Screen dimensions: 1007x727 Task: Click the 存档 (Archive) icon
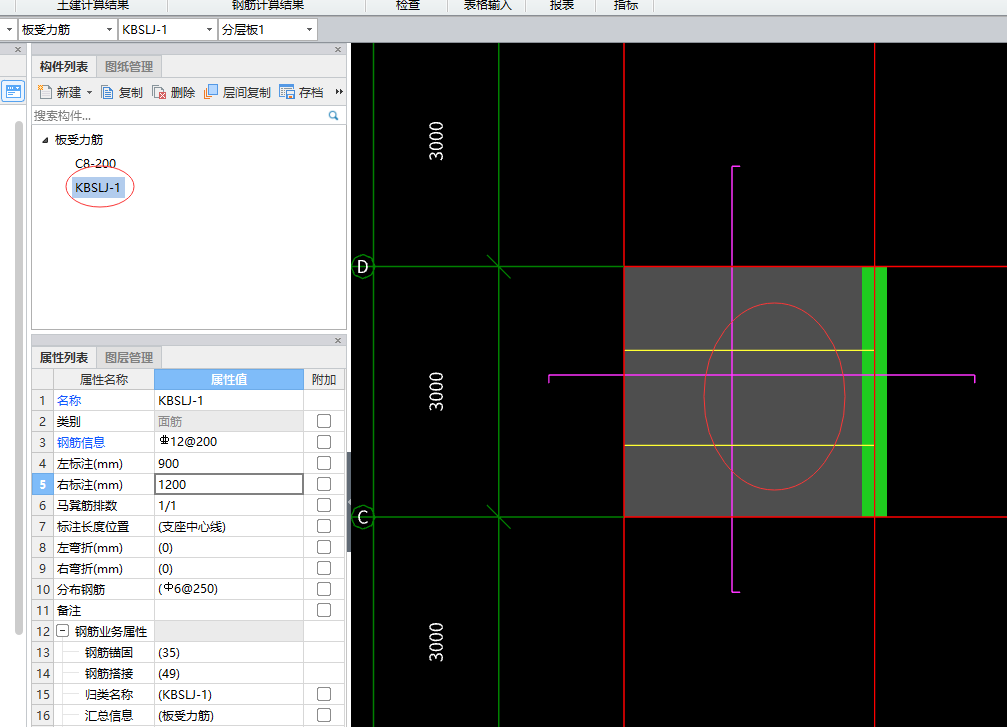click(x=286, y=92)
